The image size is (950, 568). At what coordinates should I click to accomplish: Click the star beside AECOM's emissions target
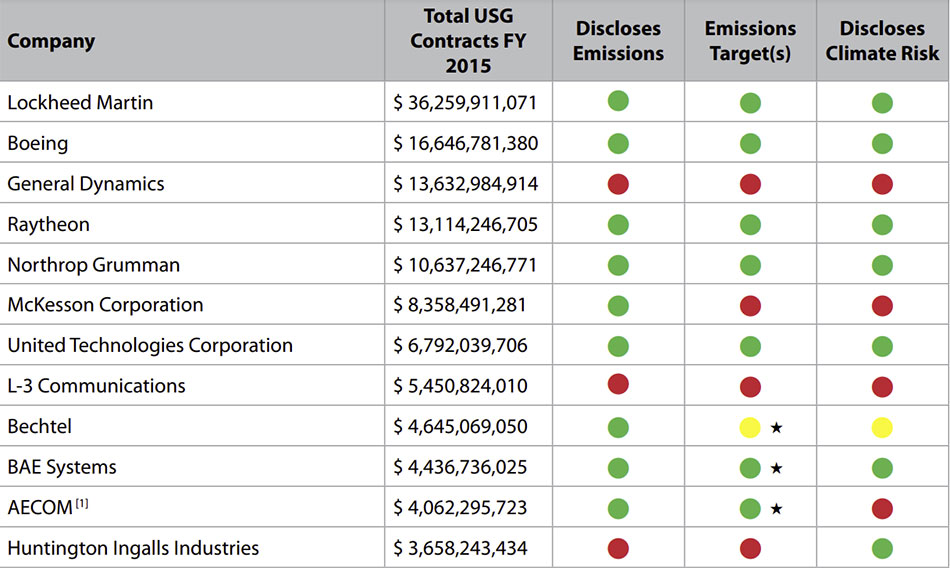tap(777, 509)
